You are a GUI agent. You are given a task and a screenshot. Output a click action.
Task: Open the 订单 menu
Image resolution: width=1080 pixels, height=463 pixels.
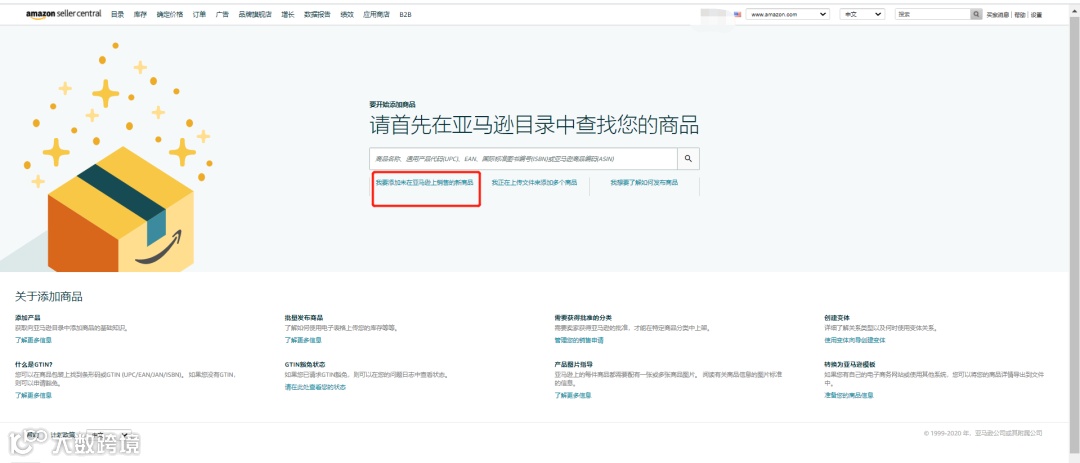[x=199, y=14]
